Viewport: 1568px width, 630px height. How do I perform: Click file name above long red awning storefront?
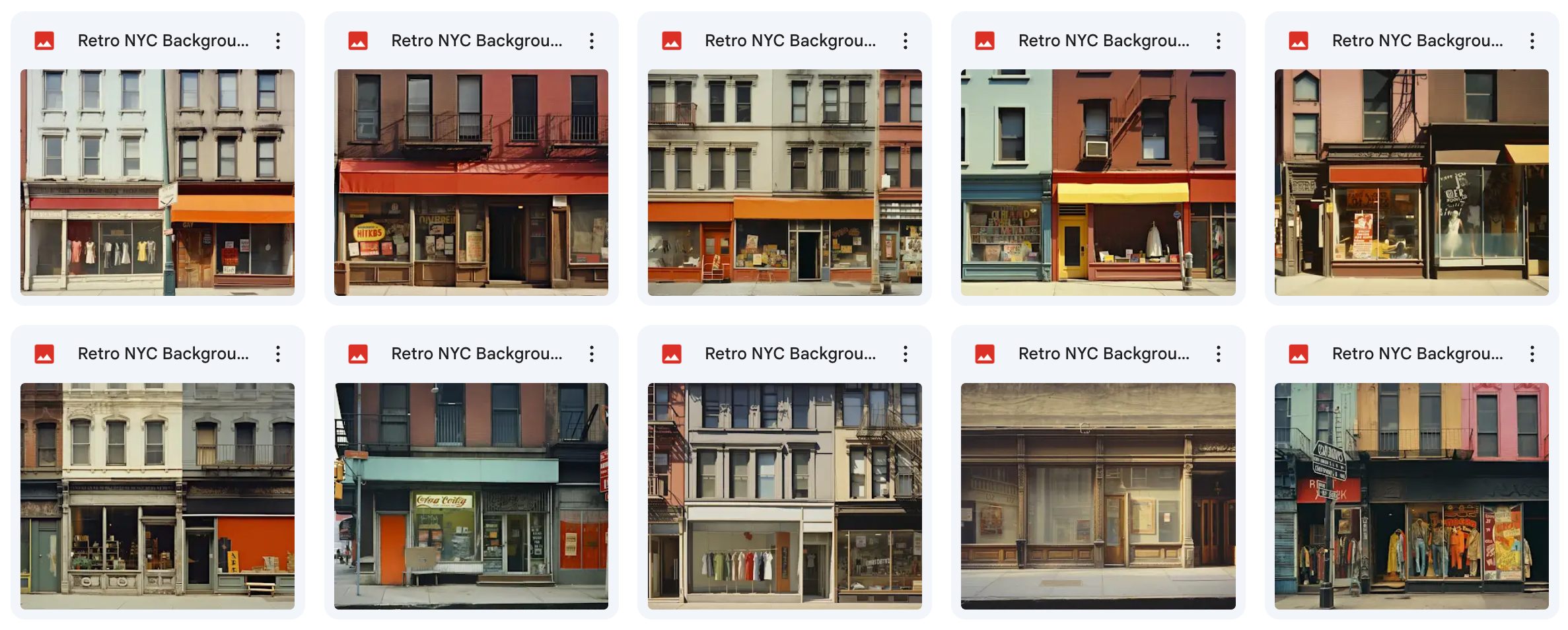point(477,41)
